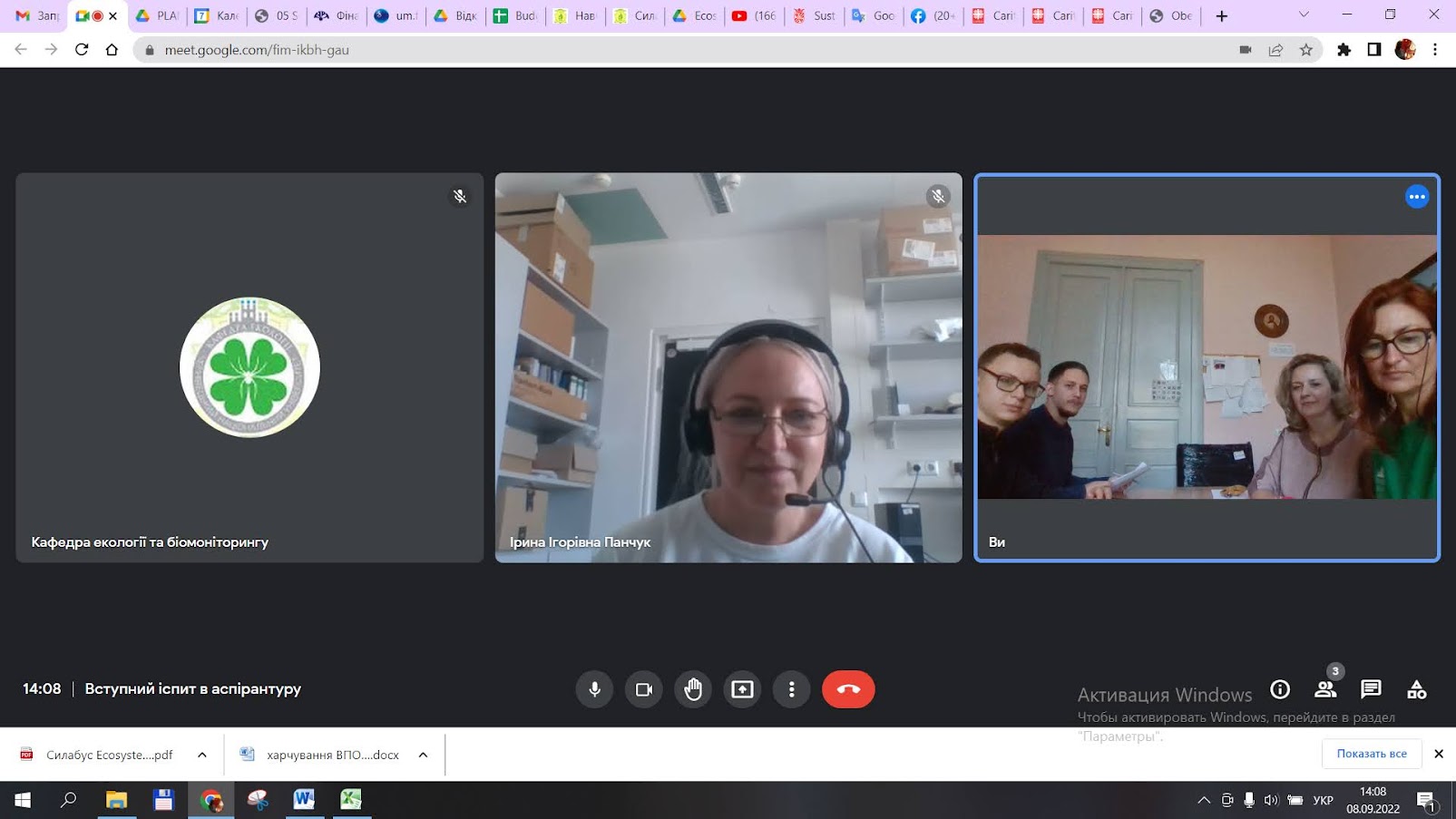Screen dimensions: 1456x819
Task: Share this page via address bar icon
Action: click(x=1275, y=50)
